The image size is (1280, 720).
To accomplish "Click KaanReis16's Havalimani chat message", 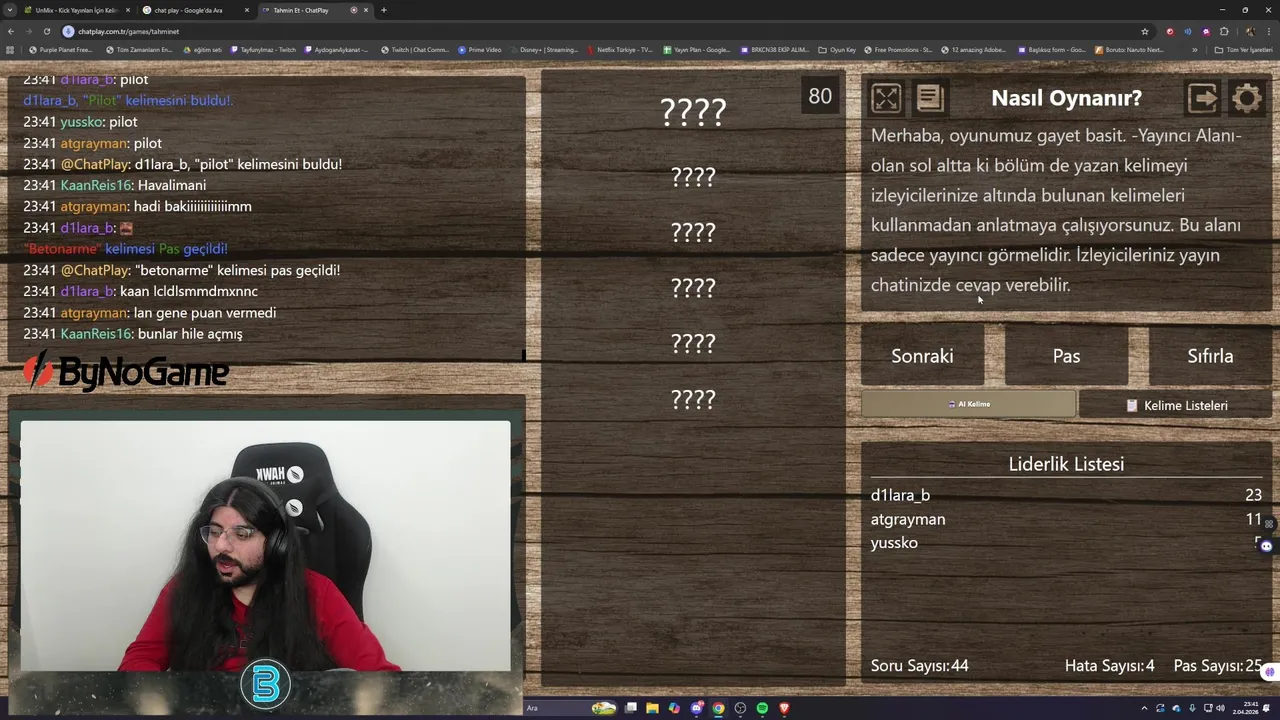I will pos(115,185).
